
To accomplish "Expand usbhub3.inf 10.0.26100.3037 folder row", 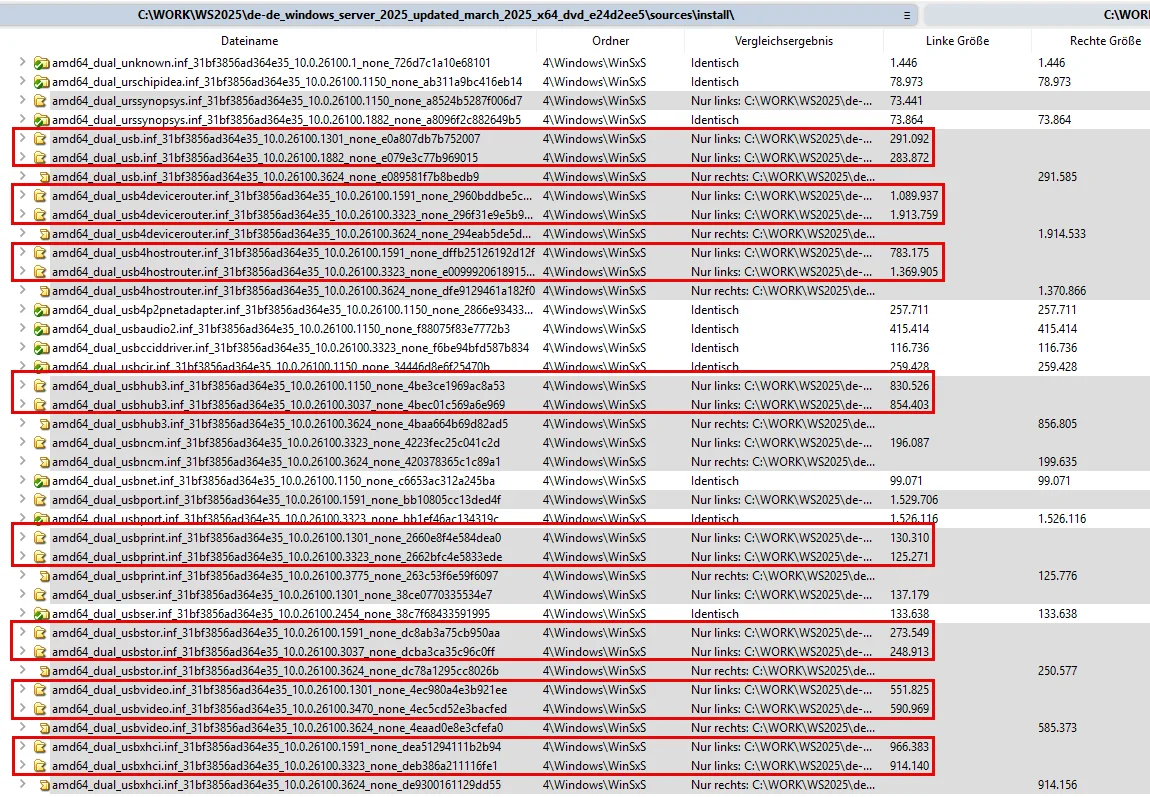I will click(x=23, y=404).
